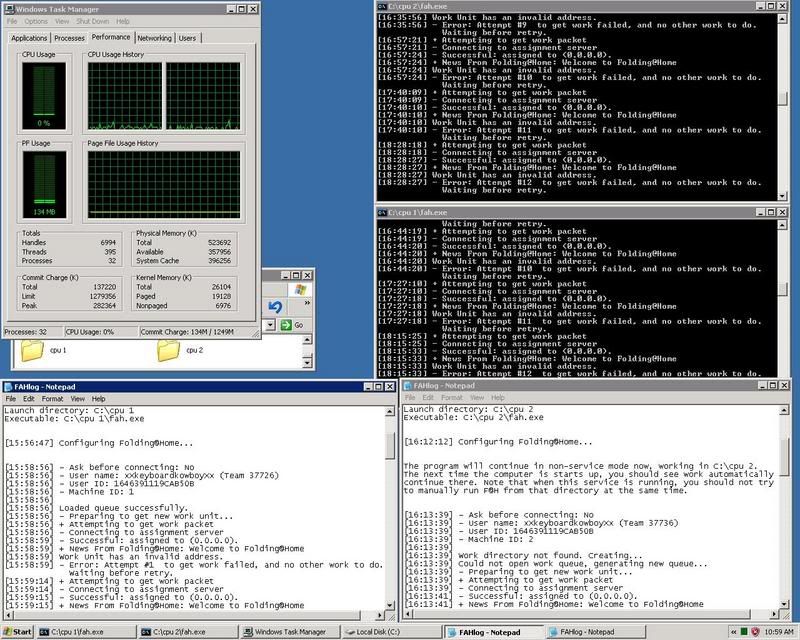
Task: Open Help menu in right FAHlog Notepad
Action: click(498, 398)
